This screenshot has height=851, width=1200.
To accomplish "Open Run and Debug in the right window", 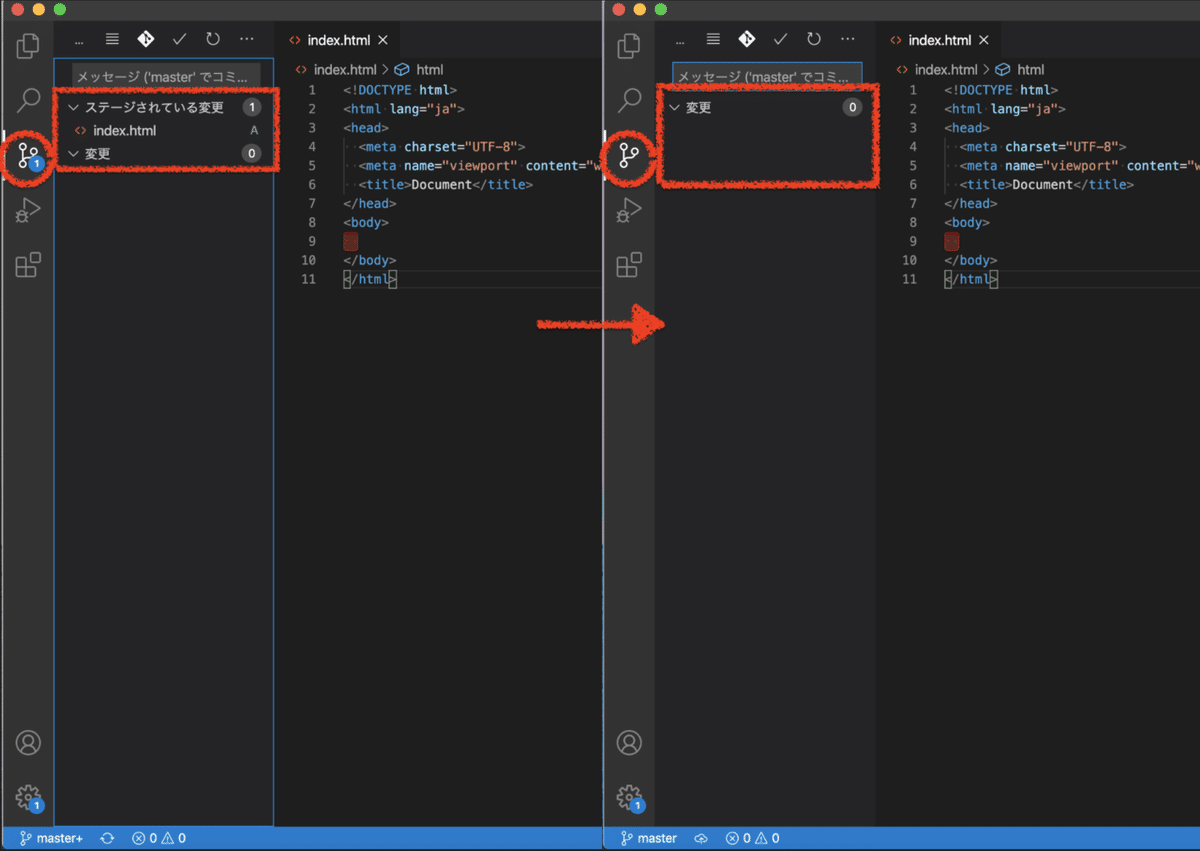I will [629, 210].
